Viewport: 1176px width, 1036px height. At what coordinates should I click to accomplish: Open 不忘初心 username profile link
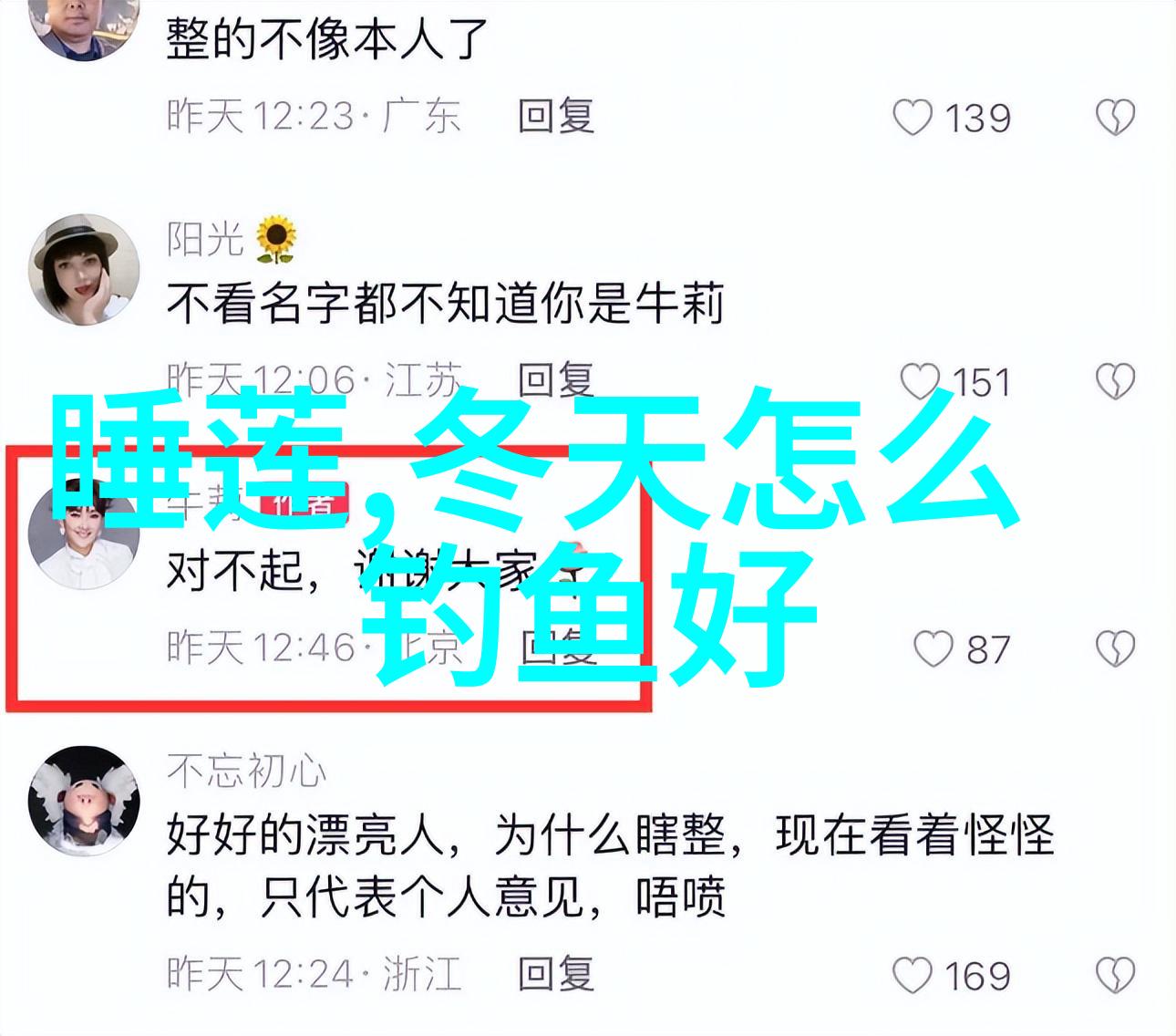246,772
